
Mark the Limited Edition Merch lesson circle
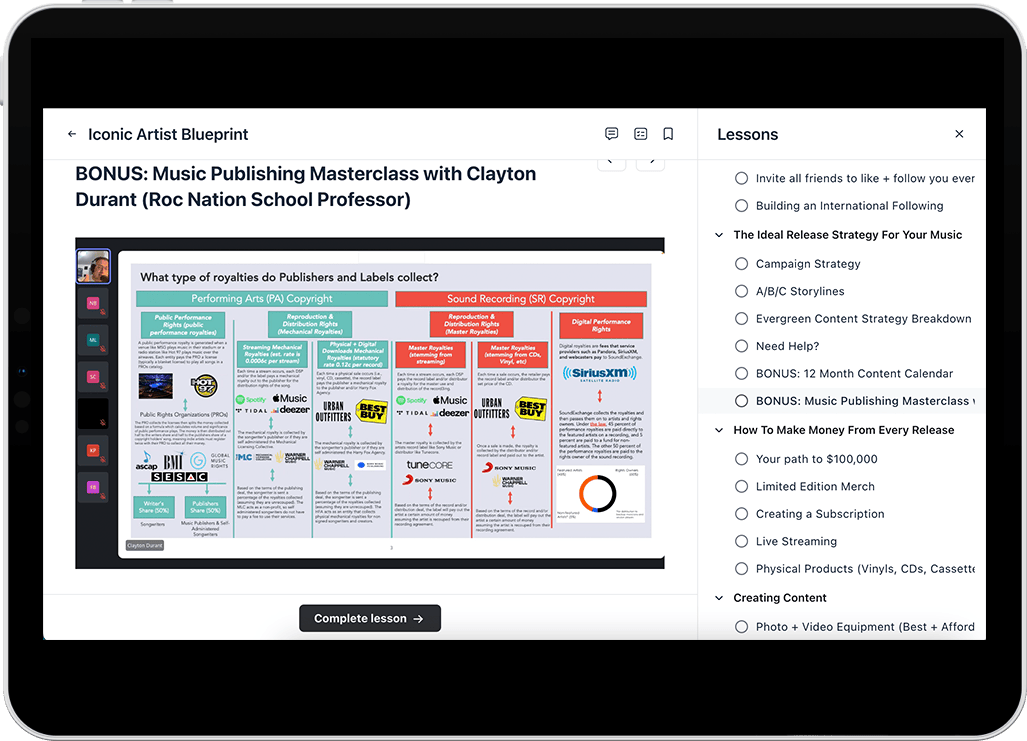coord(741,486)
